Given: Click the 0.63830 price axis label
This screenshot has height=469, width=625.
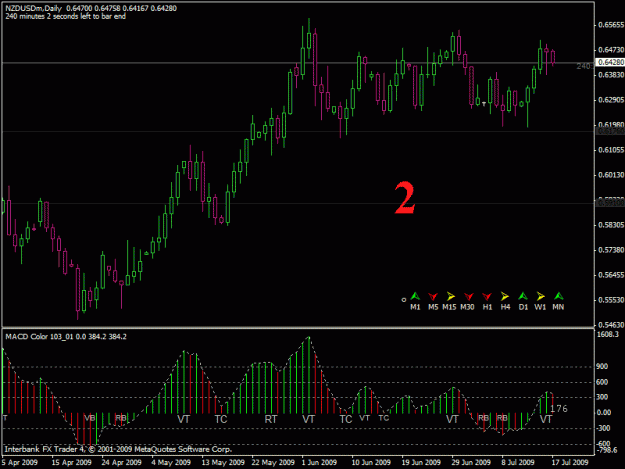Looking at the screenshot, I should [611, 75].
